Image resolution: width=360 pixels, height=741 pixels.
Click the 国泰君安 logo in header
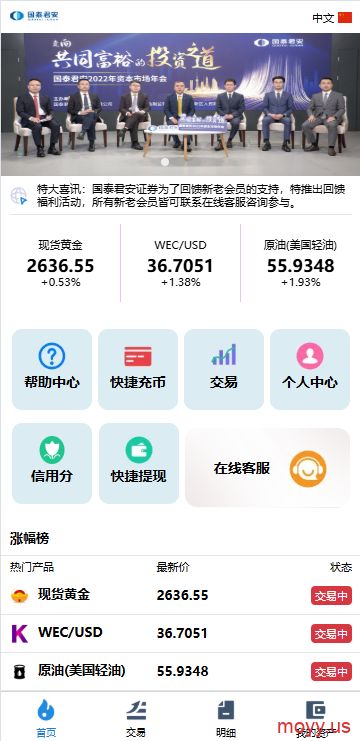[34, 16]
